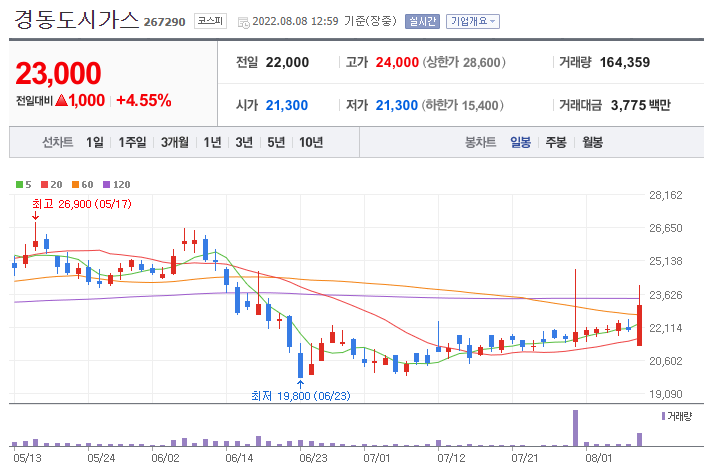Click the purple 거래량 legend marker

point(663,416)
